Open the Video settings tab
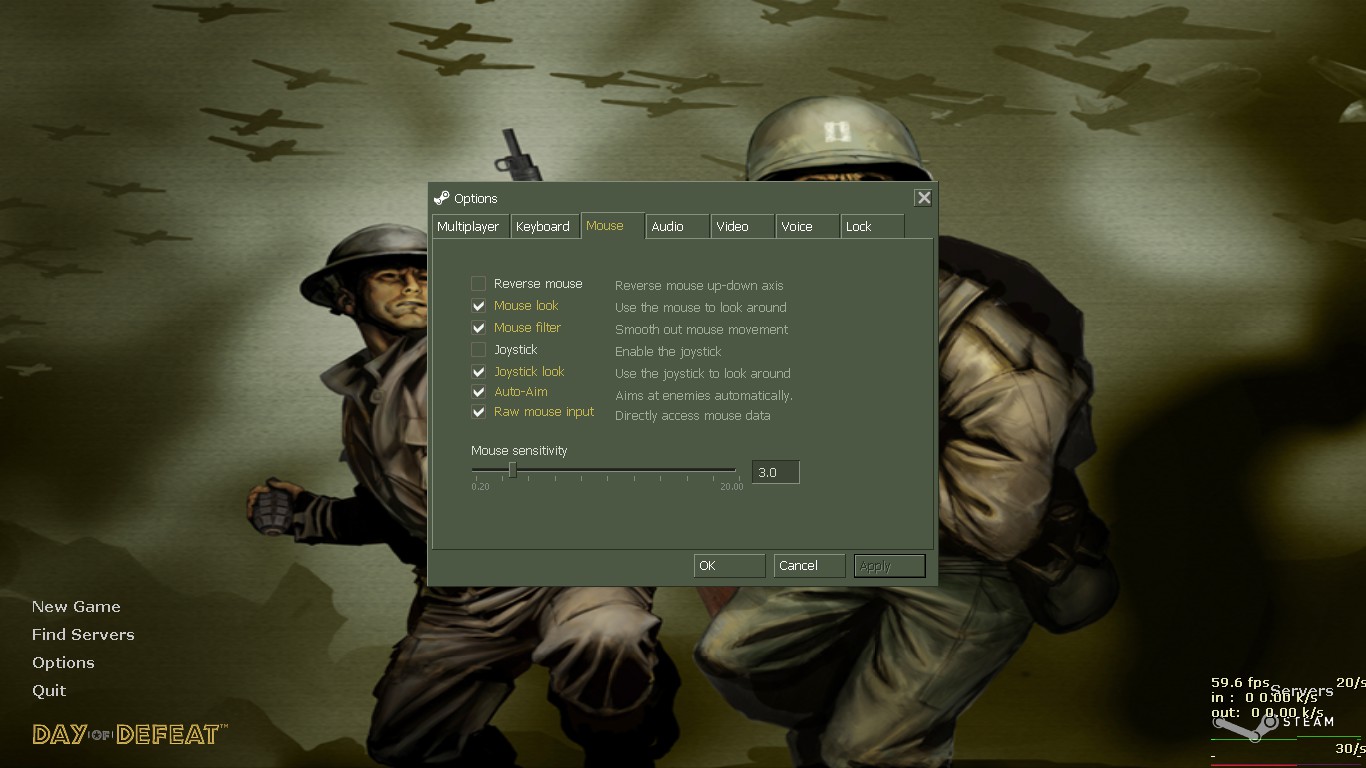Screen dimensions: 1366x768 (x=743, y=227)
